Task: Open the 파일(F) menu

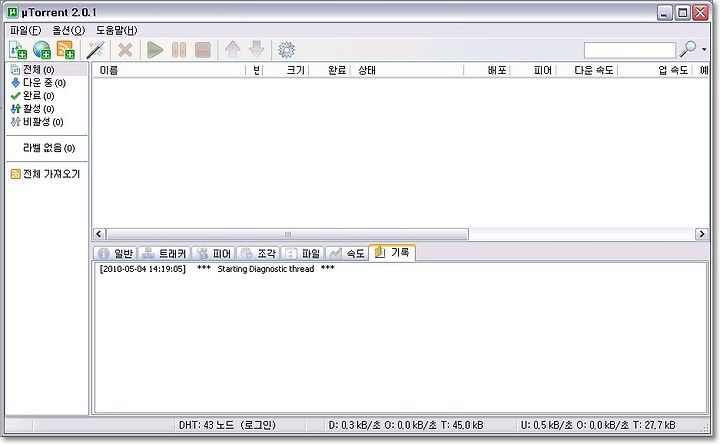Action: (26, 30)
